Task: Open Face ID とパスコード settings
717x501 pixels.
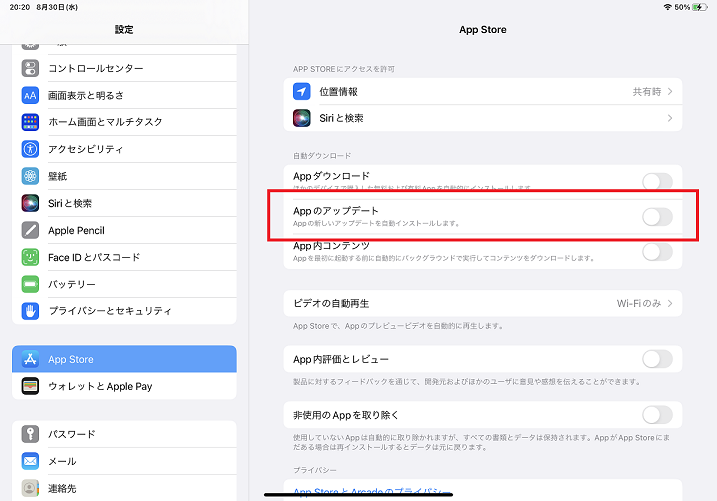Action: click(124, 257)
